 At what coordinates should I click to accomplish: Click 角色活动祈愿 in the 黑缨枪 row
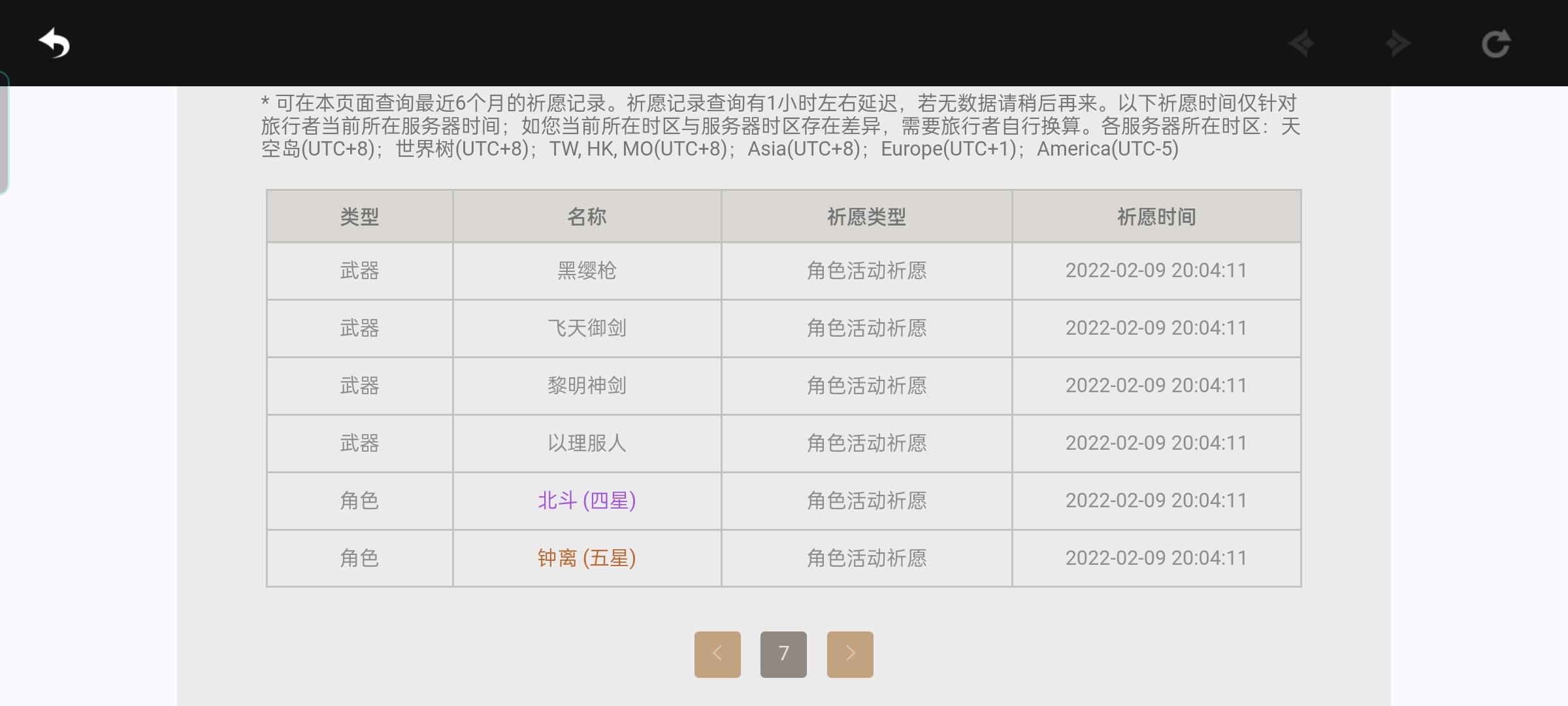coord(866,271)
